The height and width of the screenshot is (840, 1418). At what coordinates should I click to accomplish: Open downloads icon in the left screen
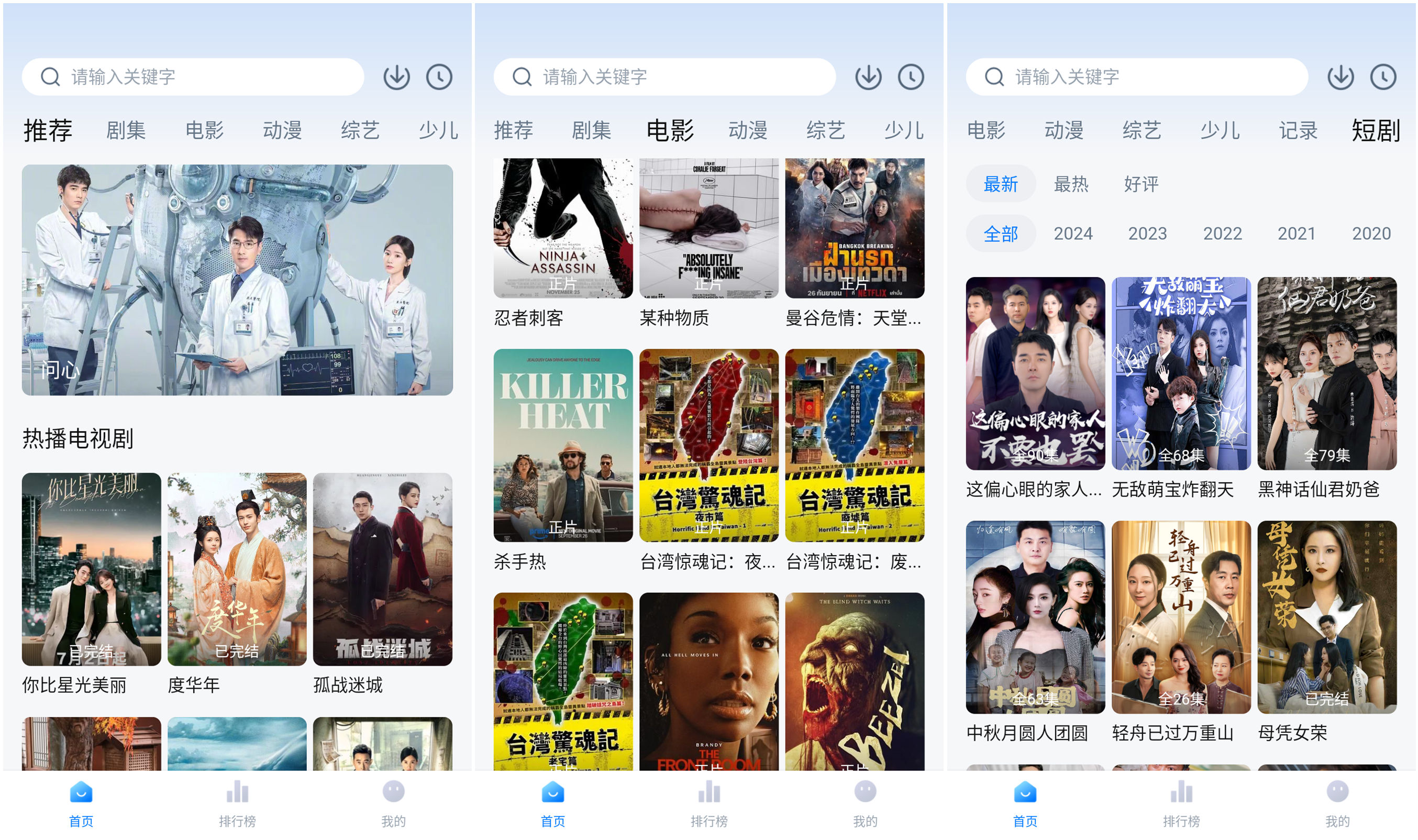pyautogui.click(x=396, y=77)
